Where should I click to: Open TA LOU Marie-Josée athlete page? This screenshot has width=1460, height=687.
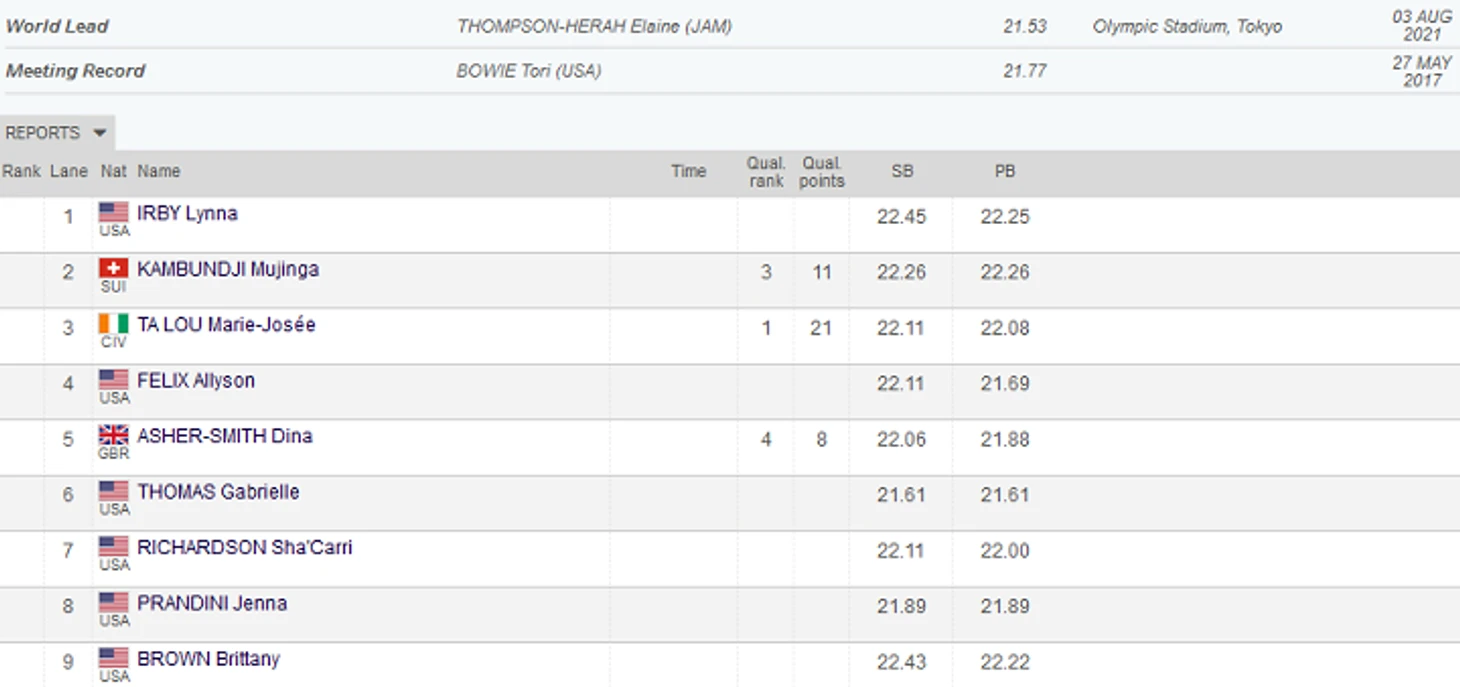tap(226, 324)
